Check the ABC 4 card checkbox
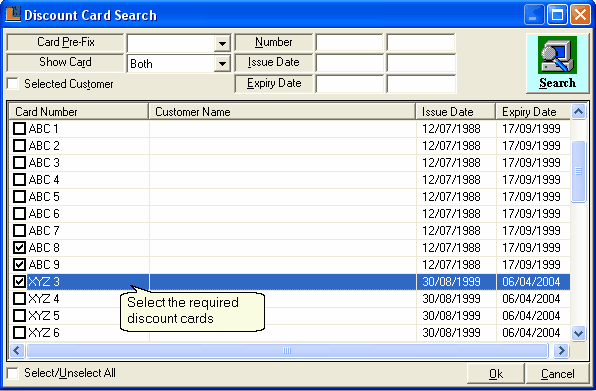Viewport: 596px width, 391px height. pos(19,179)
